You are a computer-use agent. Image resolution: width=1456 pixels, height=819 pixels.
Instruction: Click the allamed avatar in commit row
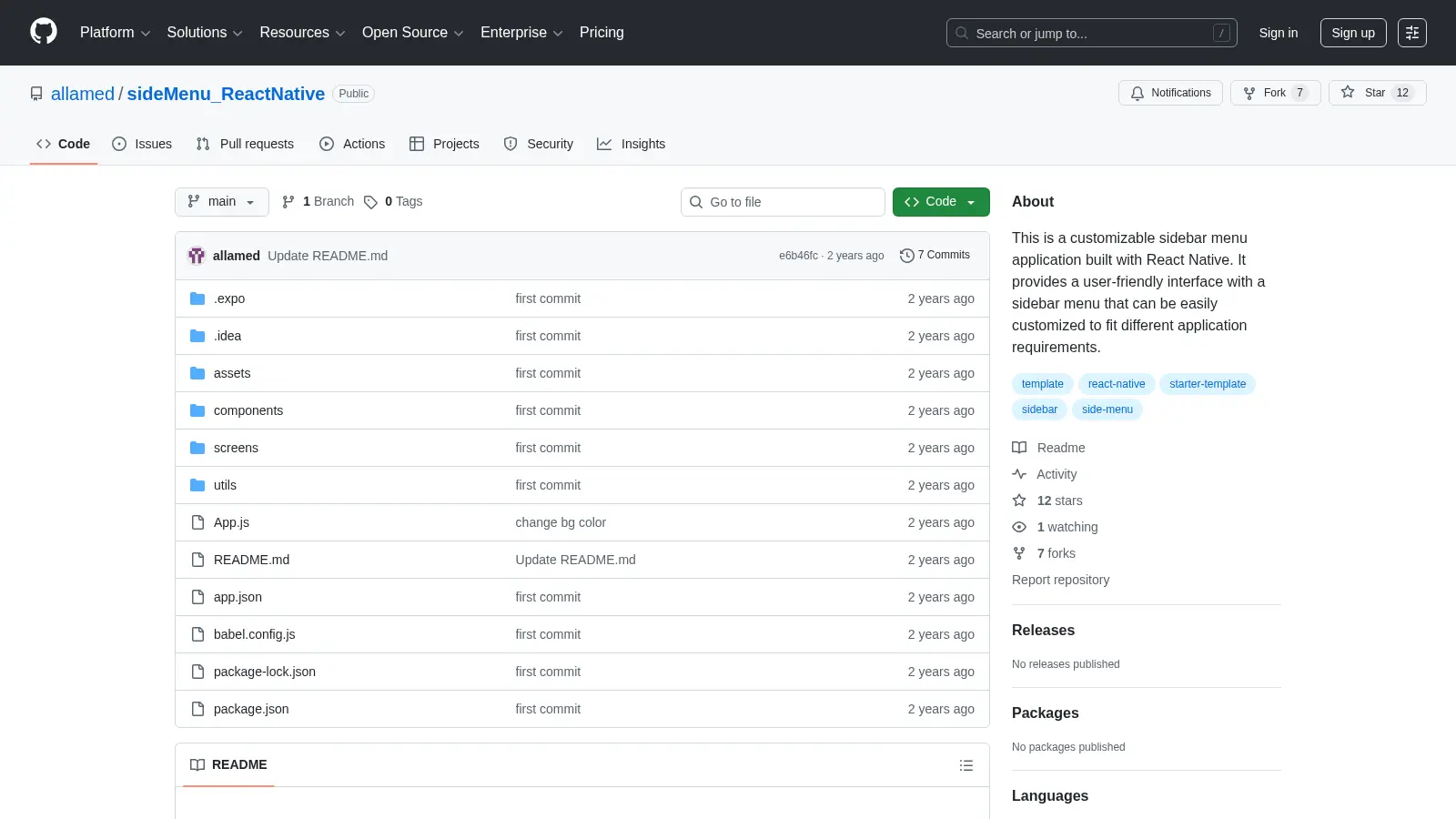pos(197,256)
